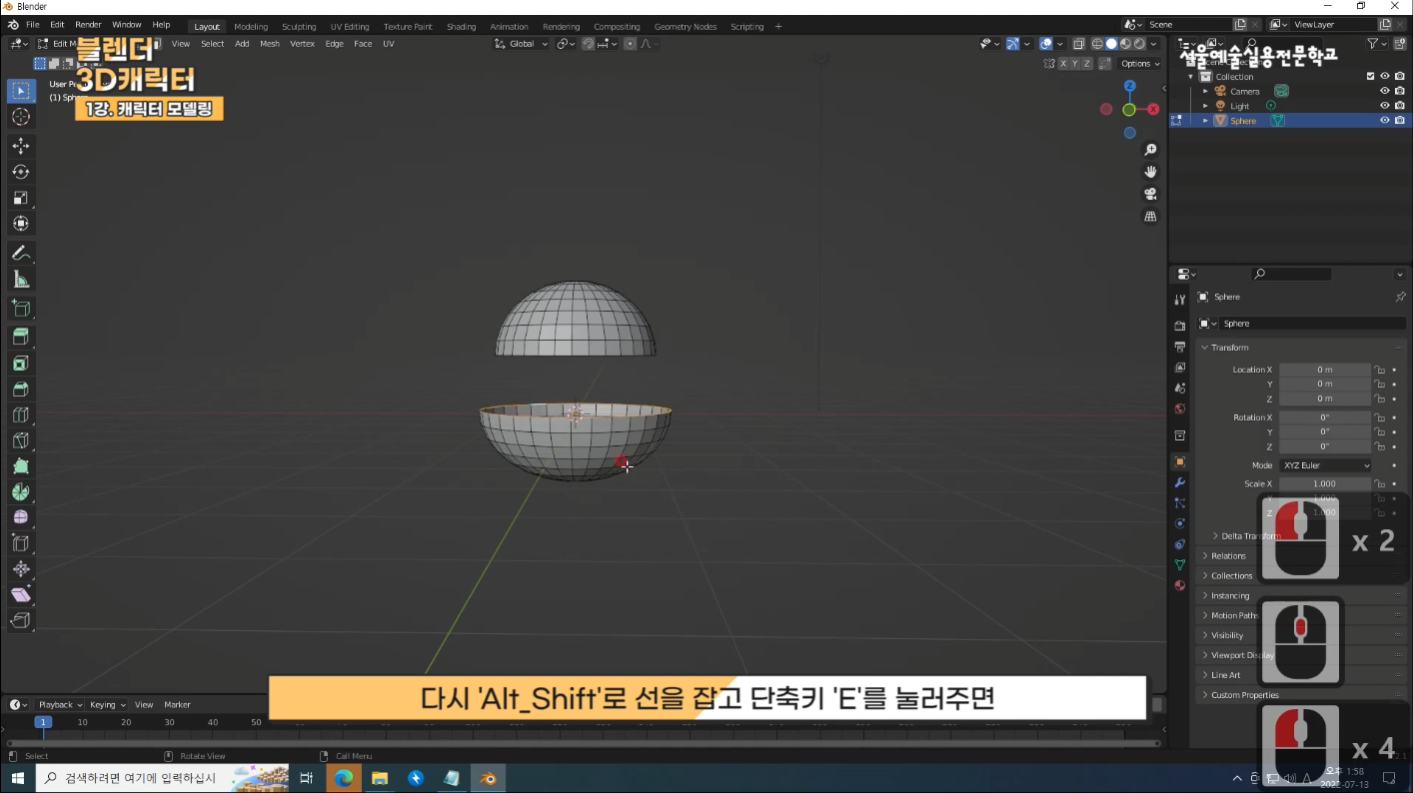Viewport: 1413px width, 793px height.
Task: Switch to the Modeling workspace tab
Action: point(251,27)
